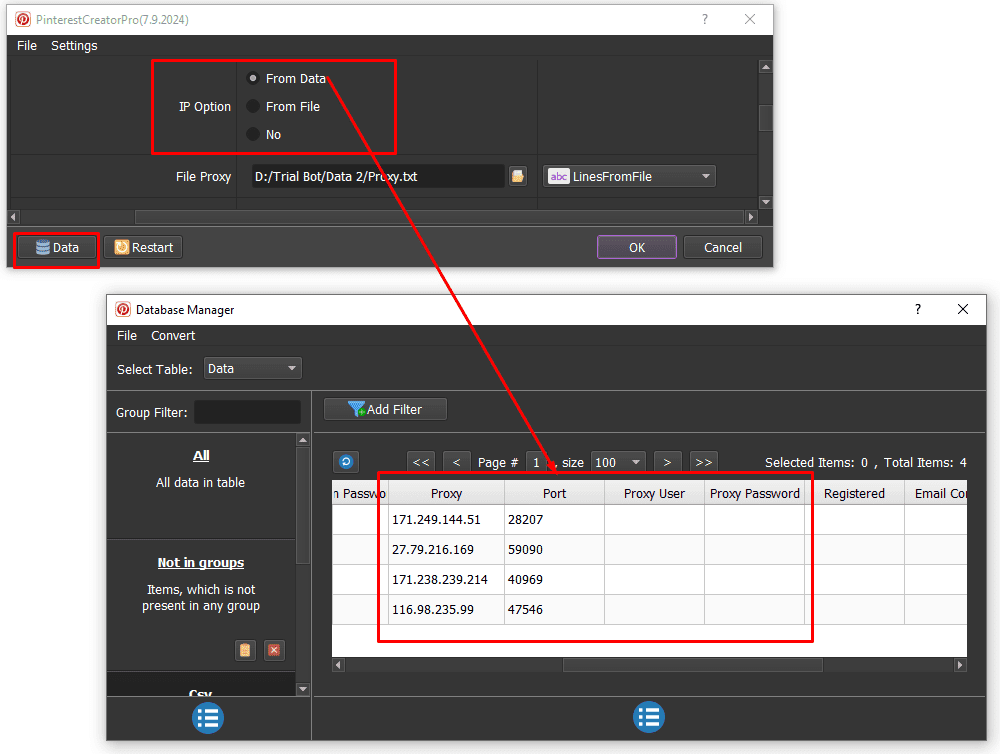Click the orange clipboard group icon

coord(245,650)
